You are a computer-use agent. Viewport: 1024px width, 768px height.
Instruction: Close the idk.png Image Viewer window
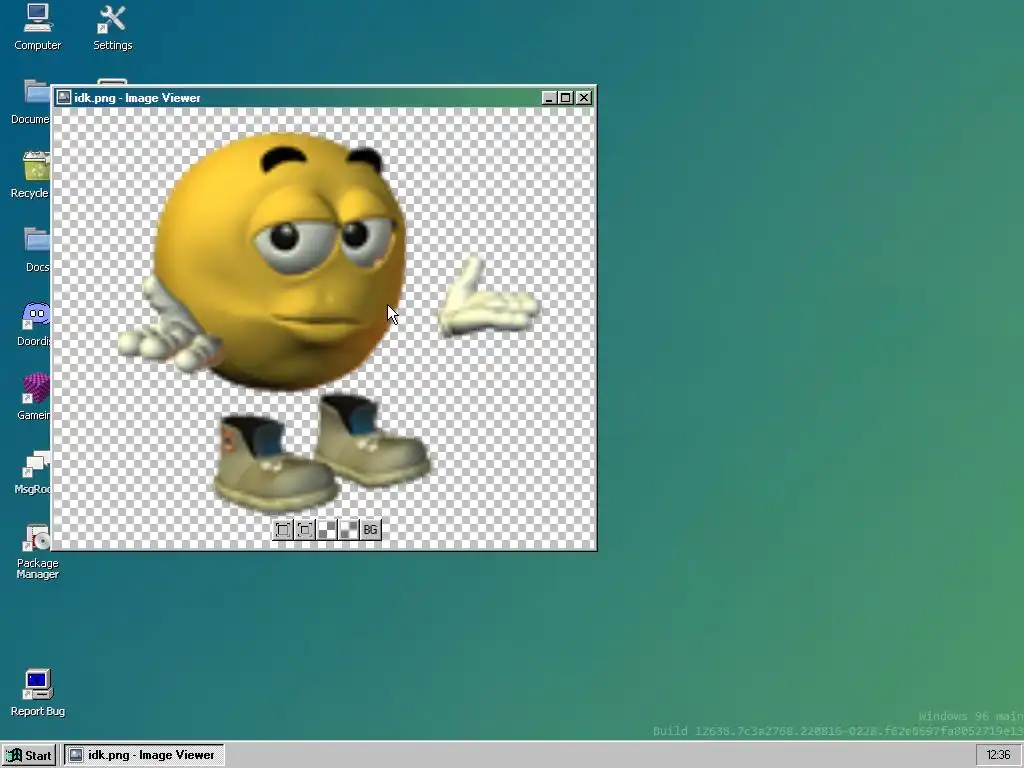(x=584, y=98)
